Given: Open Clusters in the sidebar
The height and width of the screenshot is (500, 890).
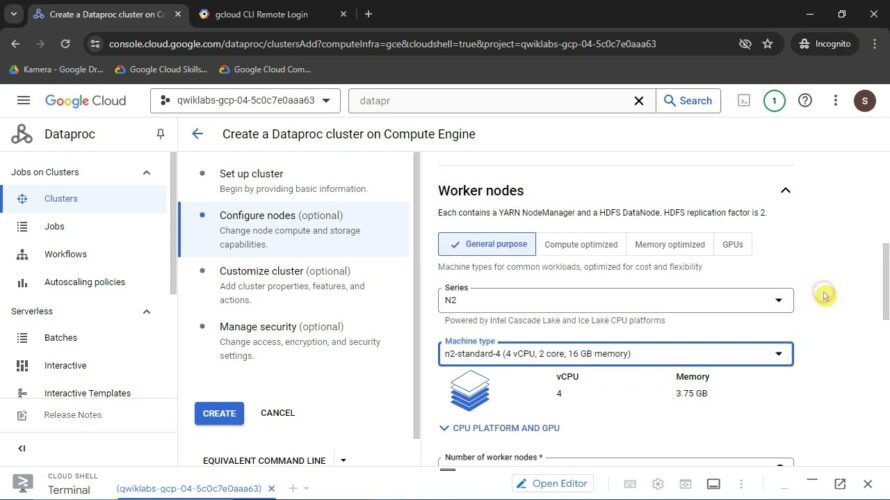Looking at the screenshot, I should point(84,199).
